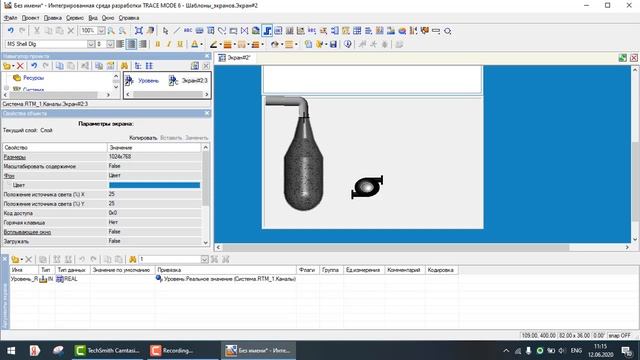
Task: Click the navigator undo icon
Action: pyautogui.click(x=34, y=66)
